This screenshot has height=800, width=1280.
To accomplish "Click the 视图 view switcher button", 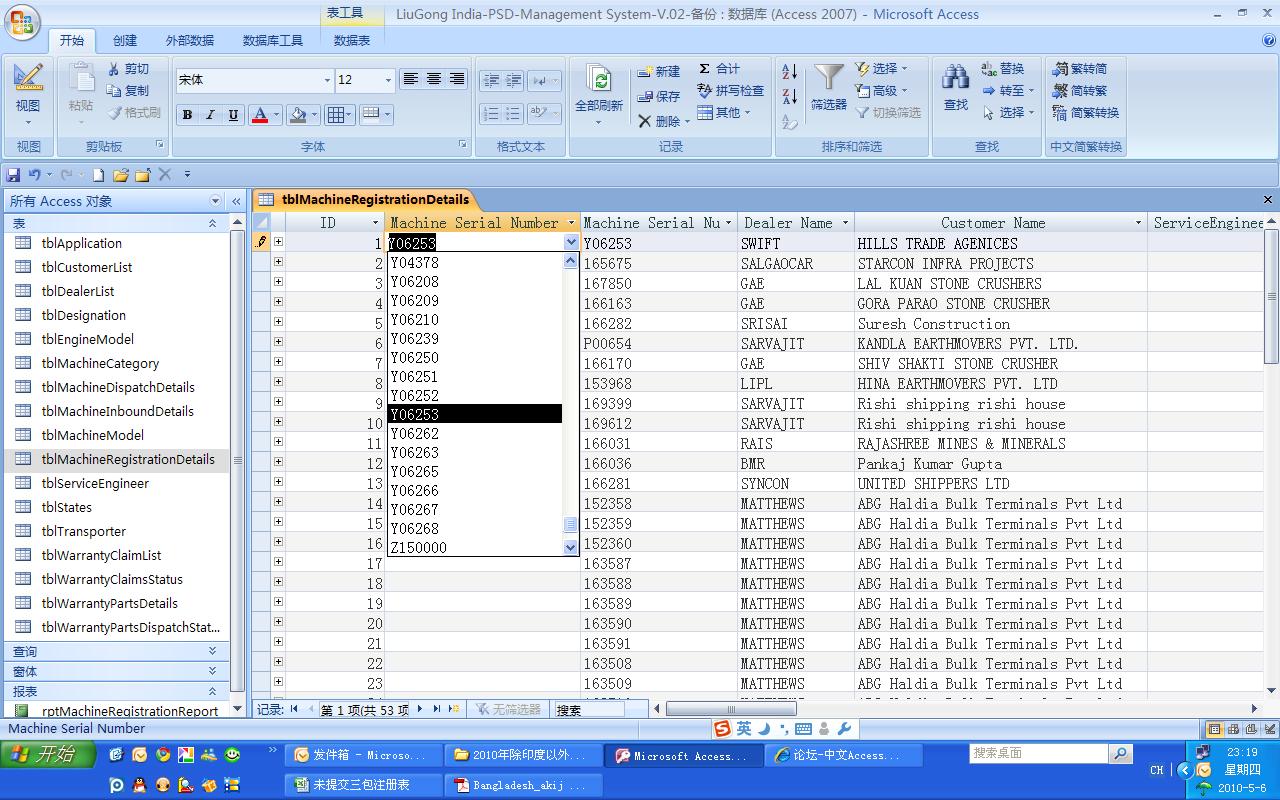I will click(x=28, y=96).
